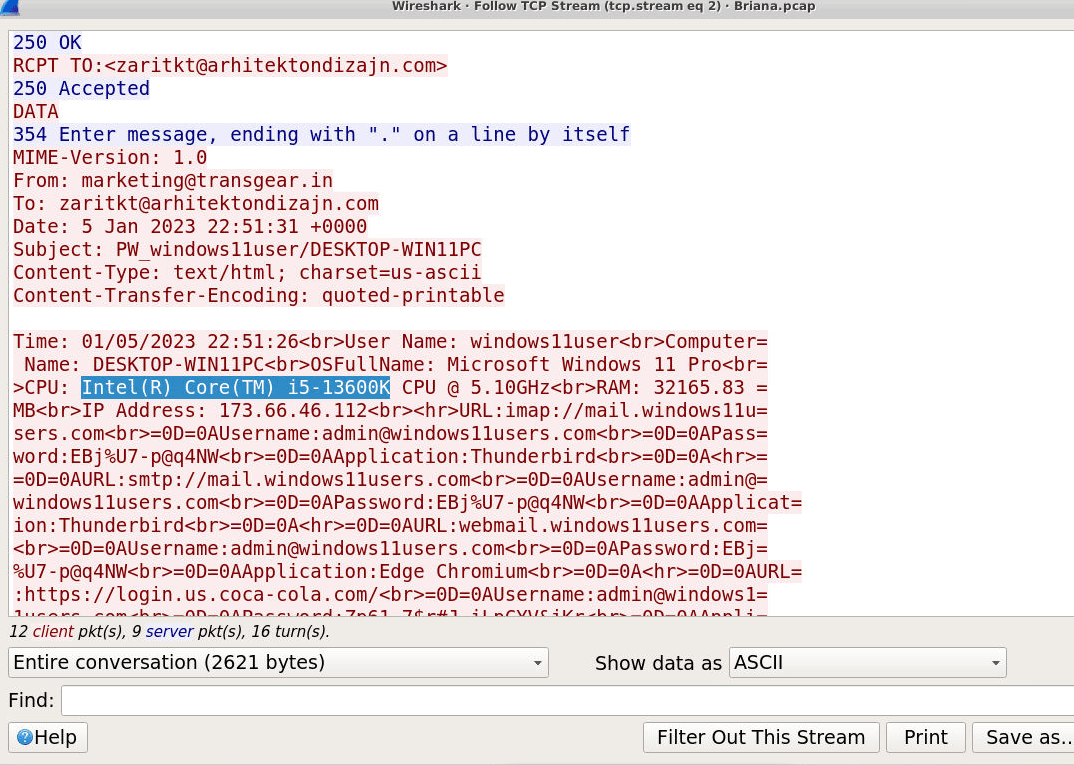1074x765 pixels.
Task: Click the Date: 5 Jan 2023 header line
Action: [x=190, y=227]
